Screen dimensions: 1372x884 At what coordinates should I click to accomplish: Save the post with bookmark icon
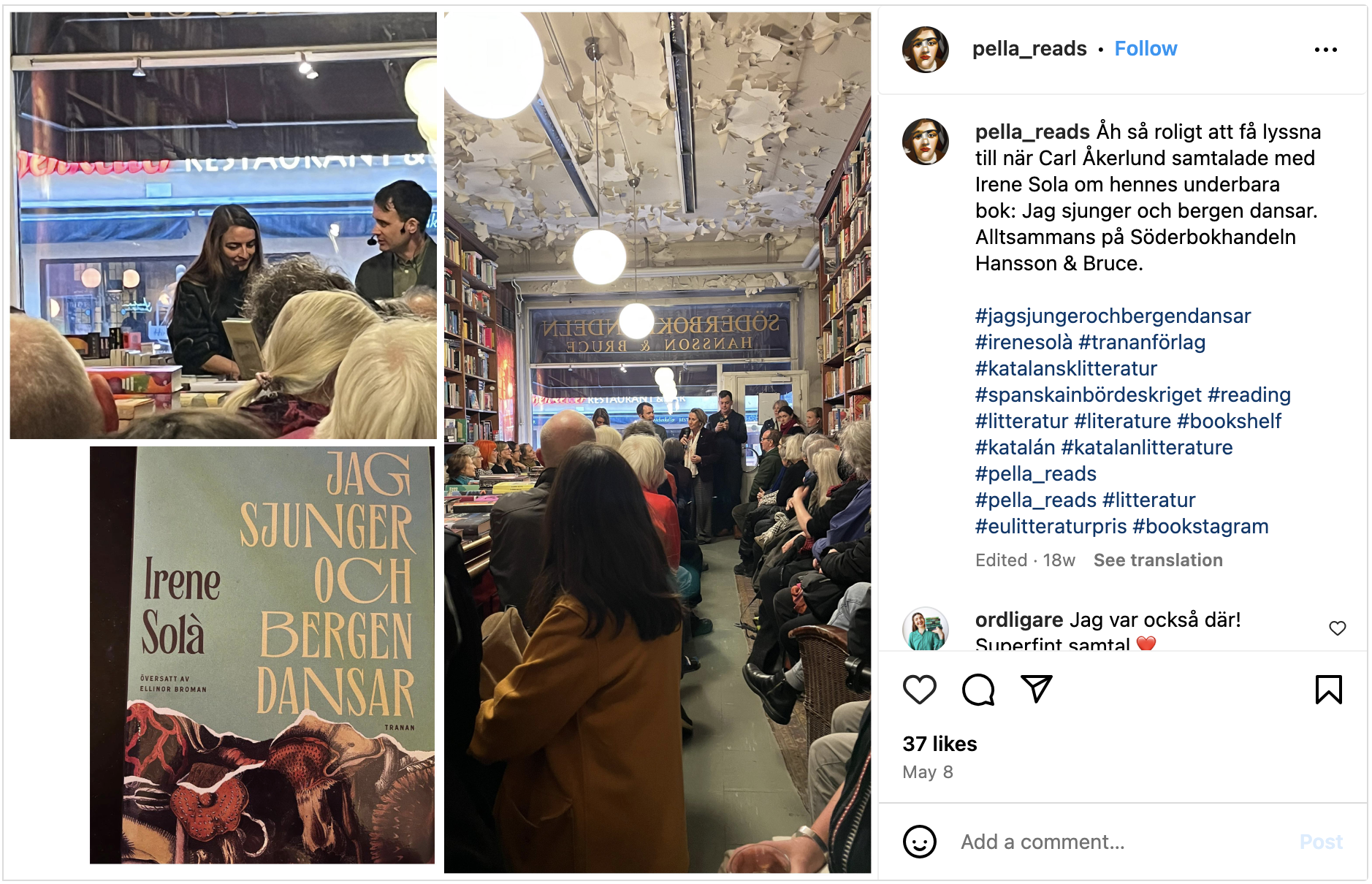click(x=1328, y=690)
